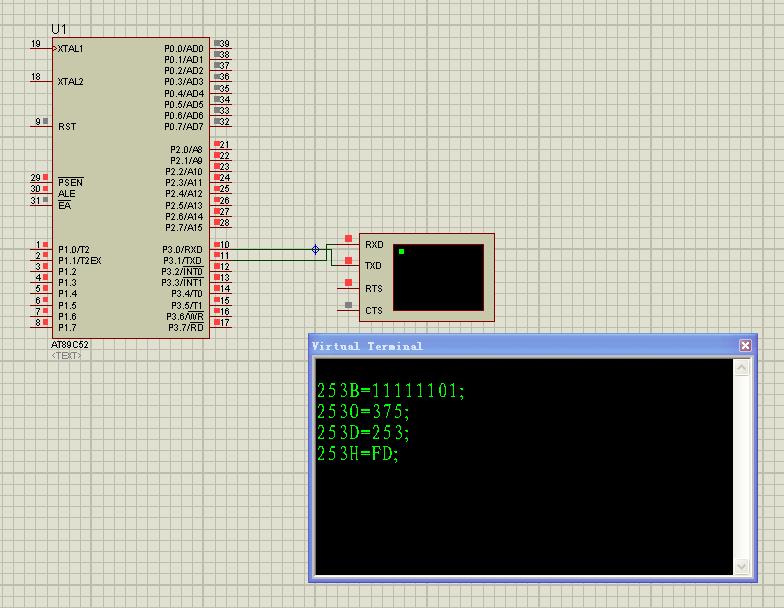Click the 253B=11111101; line in terminal
This screenshot has height=608, width=784.
tap(391, 391)
